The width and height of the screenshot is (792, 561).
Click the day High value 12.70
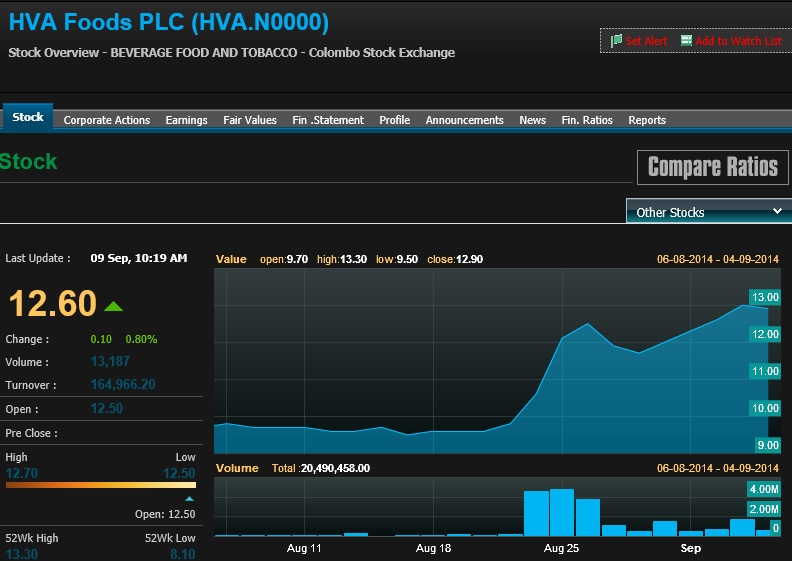(22, 473)
